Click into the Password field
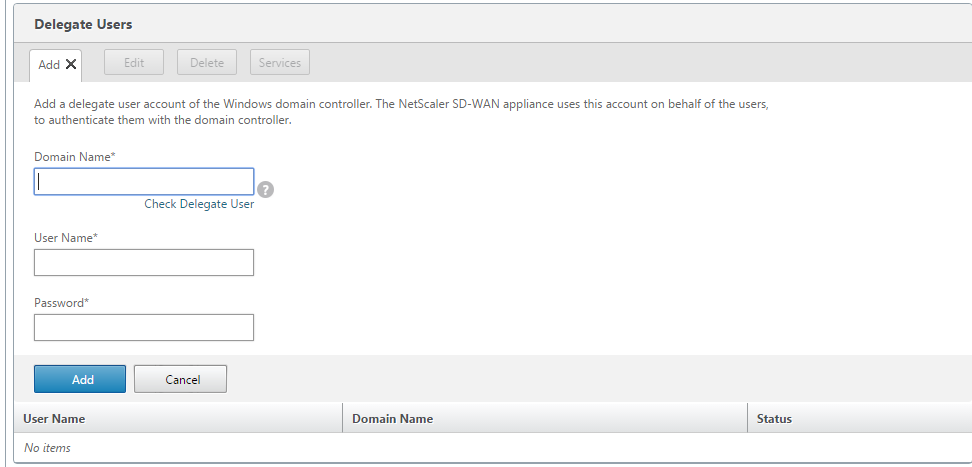972x467 pixels. 144,327
